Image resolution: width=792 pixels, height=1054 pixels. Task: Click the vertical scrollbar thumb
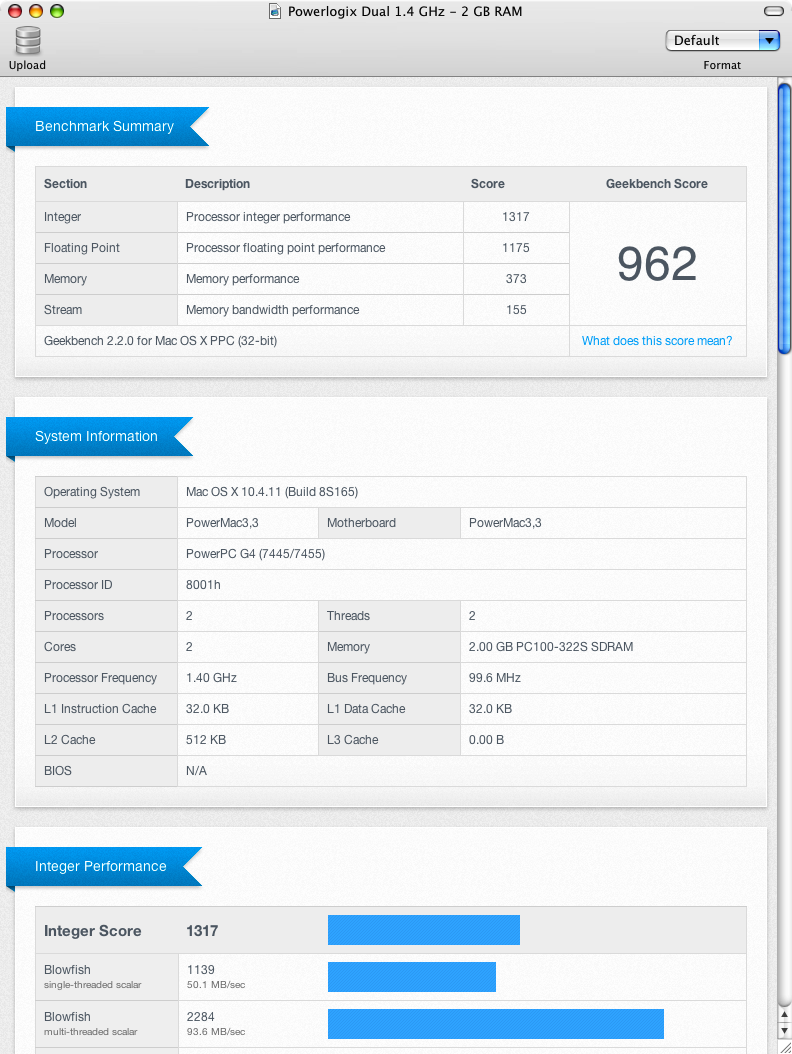coord(784,218)
